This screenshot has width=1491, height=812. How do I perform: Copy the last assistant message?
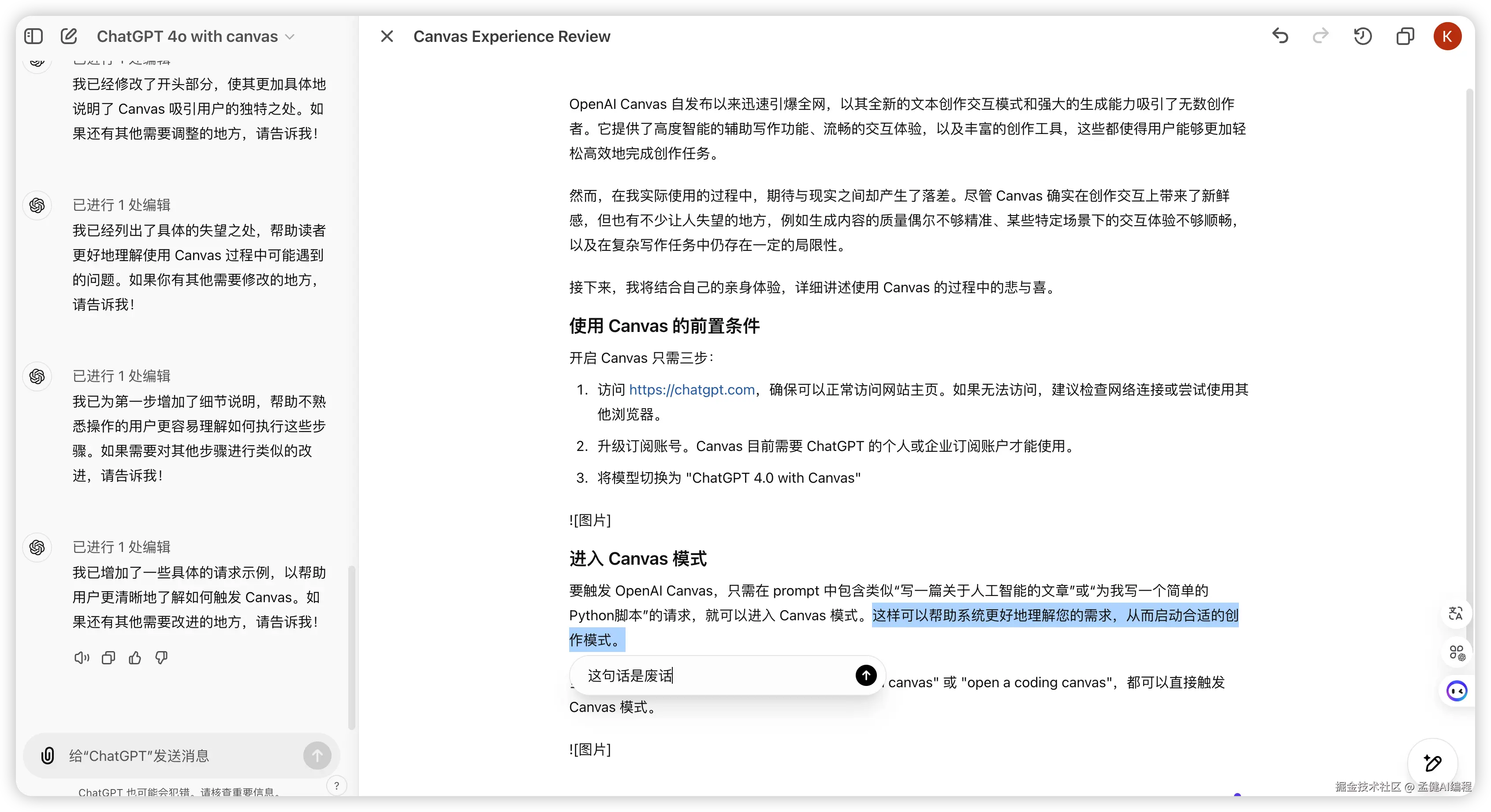tap(108, 657)
